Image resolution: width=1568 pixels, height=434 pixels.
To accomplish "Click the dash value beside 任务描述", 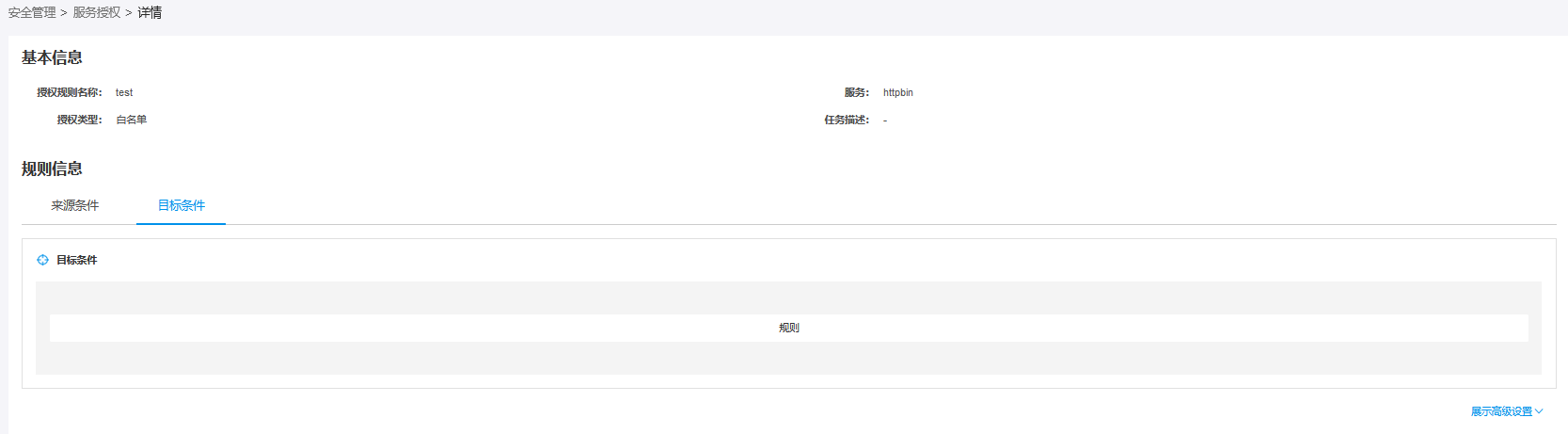I will pos(885,121).
